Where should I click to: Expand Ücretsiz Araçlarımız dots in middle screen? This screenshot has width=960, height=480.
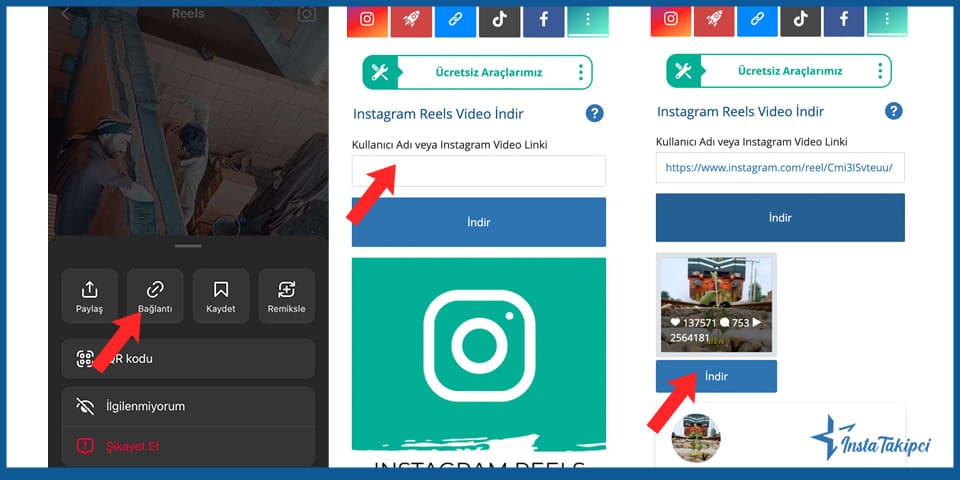[580, 72]
